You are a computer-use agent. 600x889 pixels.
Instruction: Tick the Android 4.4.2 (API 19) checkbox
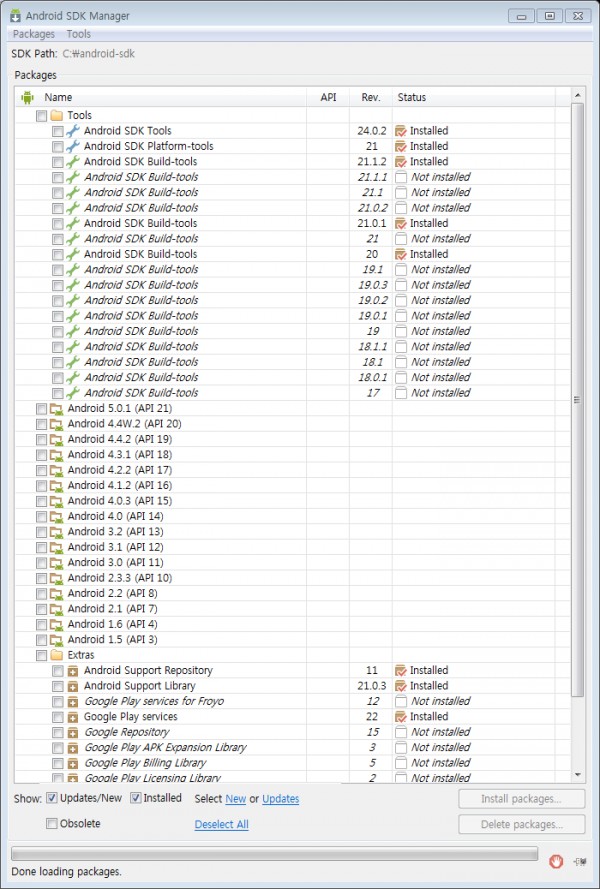pos(41,439)
